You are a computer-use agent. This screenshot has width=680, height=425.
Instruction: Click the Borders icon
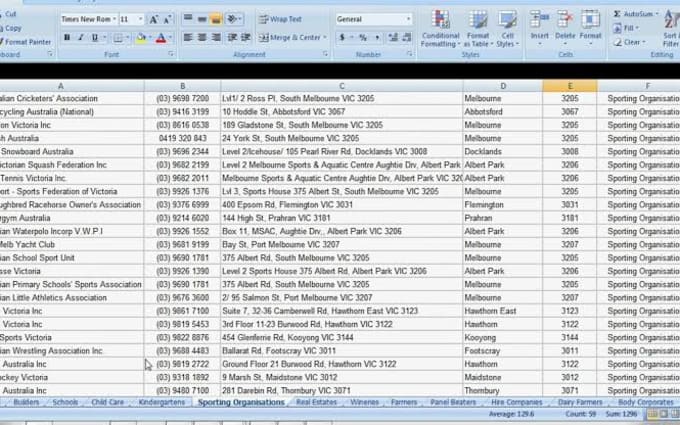tap(118, 38)
